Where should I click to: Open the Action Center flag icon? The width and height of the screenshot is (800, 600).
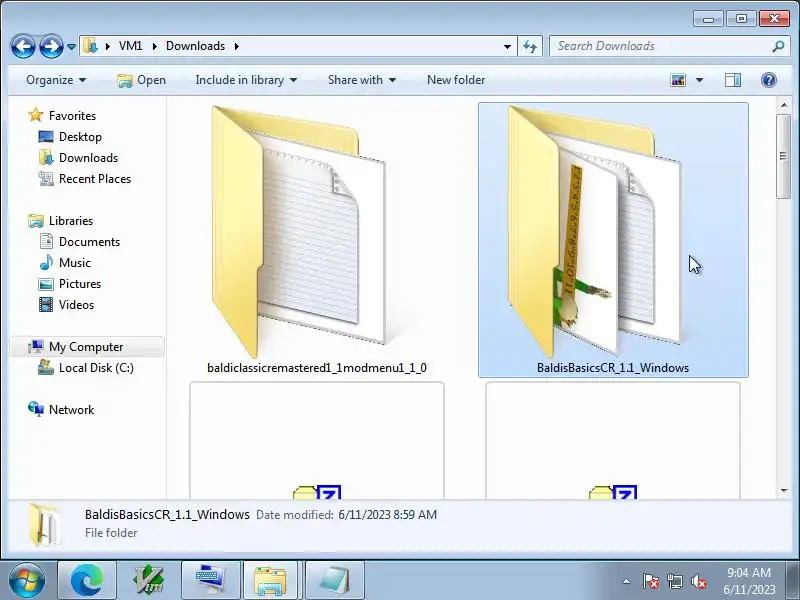pyautogui.click(x=651, y=581)
